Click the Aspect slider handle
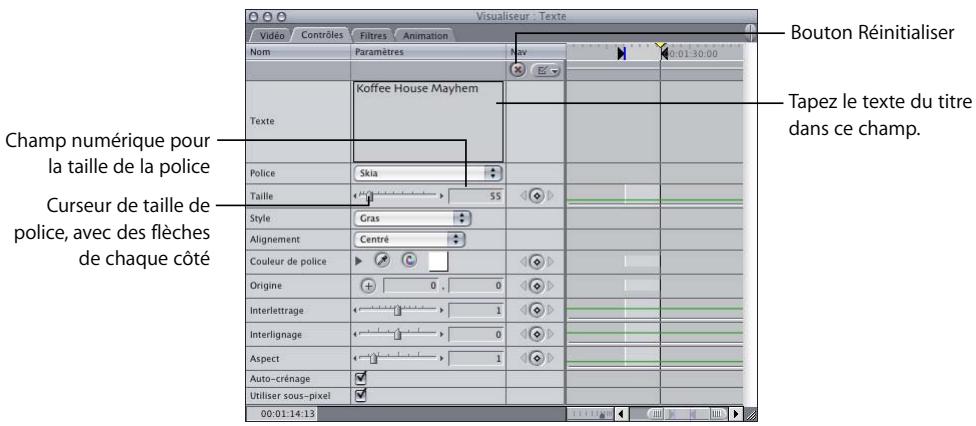 tap(373, 359)
